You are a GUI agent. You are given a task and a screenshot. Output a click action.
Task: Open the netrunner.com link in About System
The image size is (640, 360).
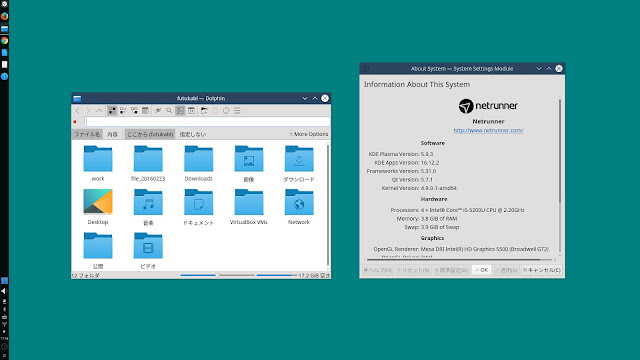[x=488, y=130]
